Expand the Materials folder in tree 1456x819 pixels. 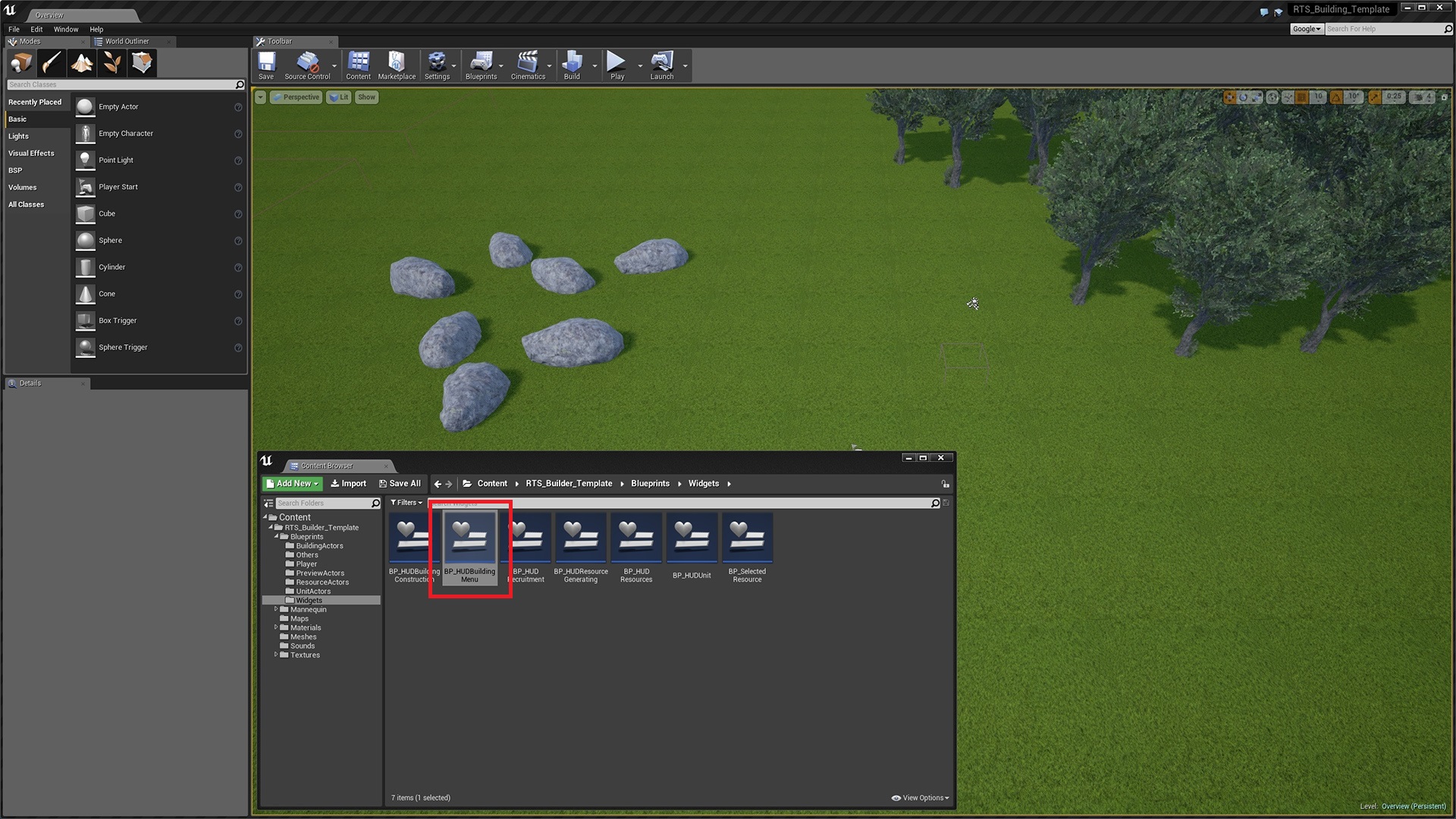(x=276, y=628)
